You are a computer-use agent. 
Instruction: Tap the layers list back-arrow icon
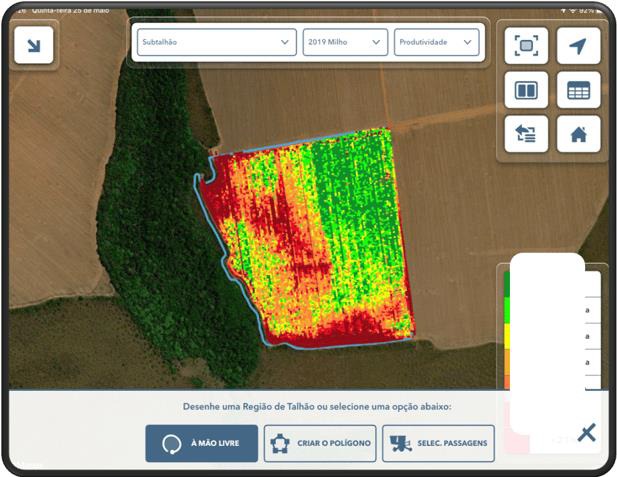tap(526, 134)
